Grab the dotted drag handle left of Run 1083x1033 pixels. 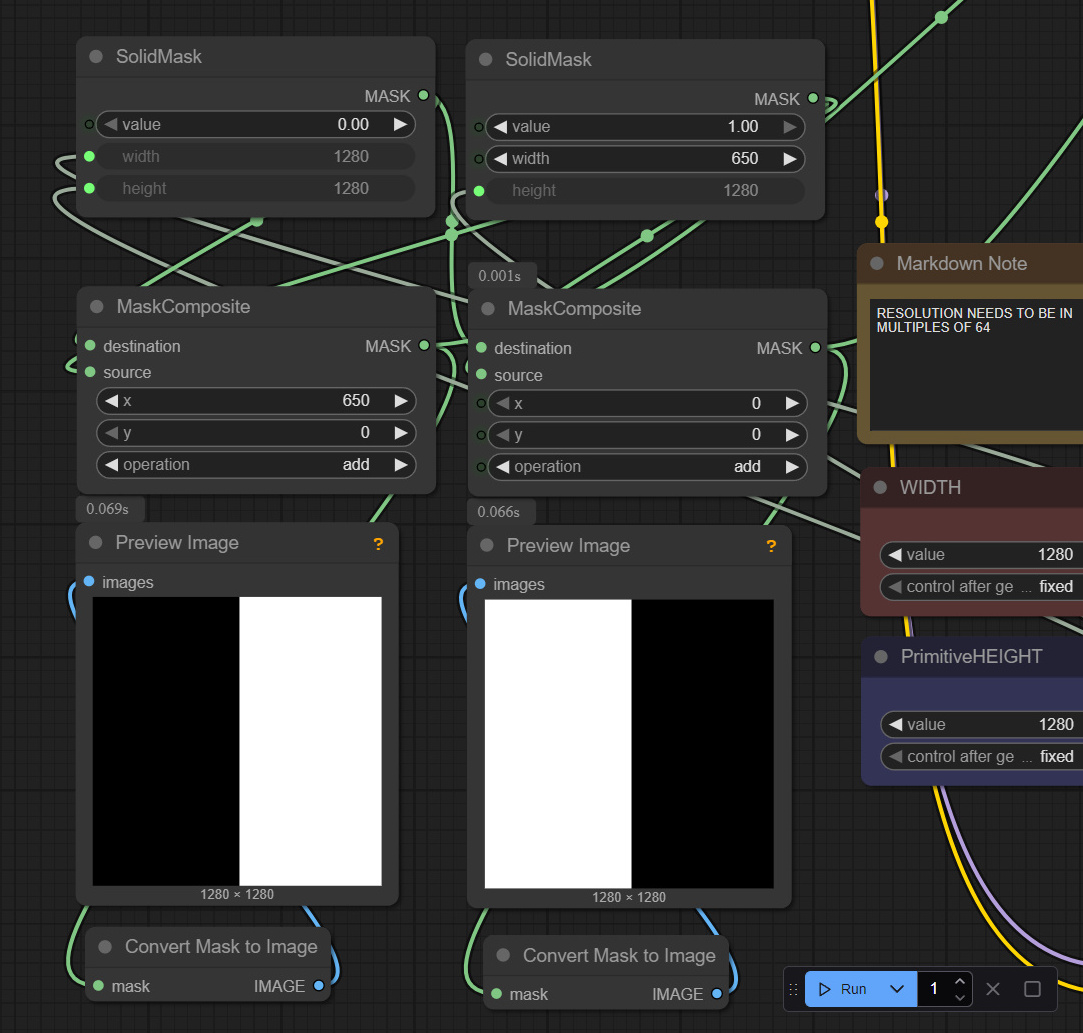793,989
